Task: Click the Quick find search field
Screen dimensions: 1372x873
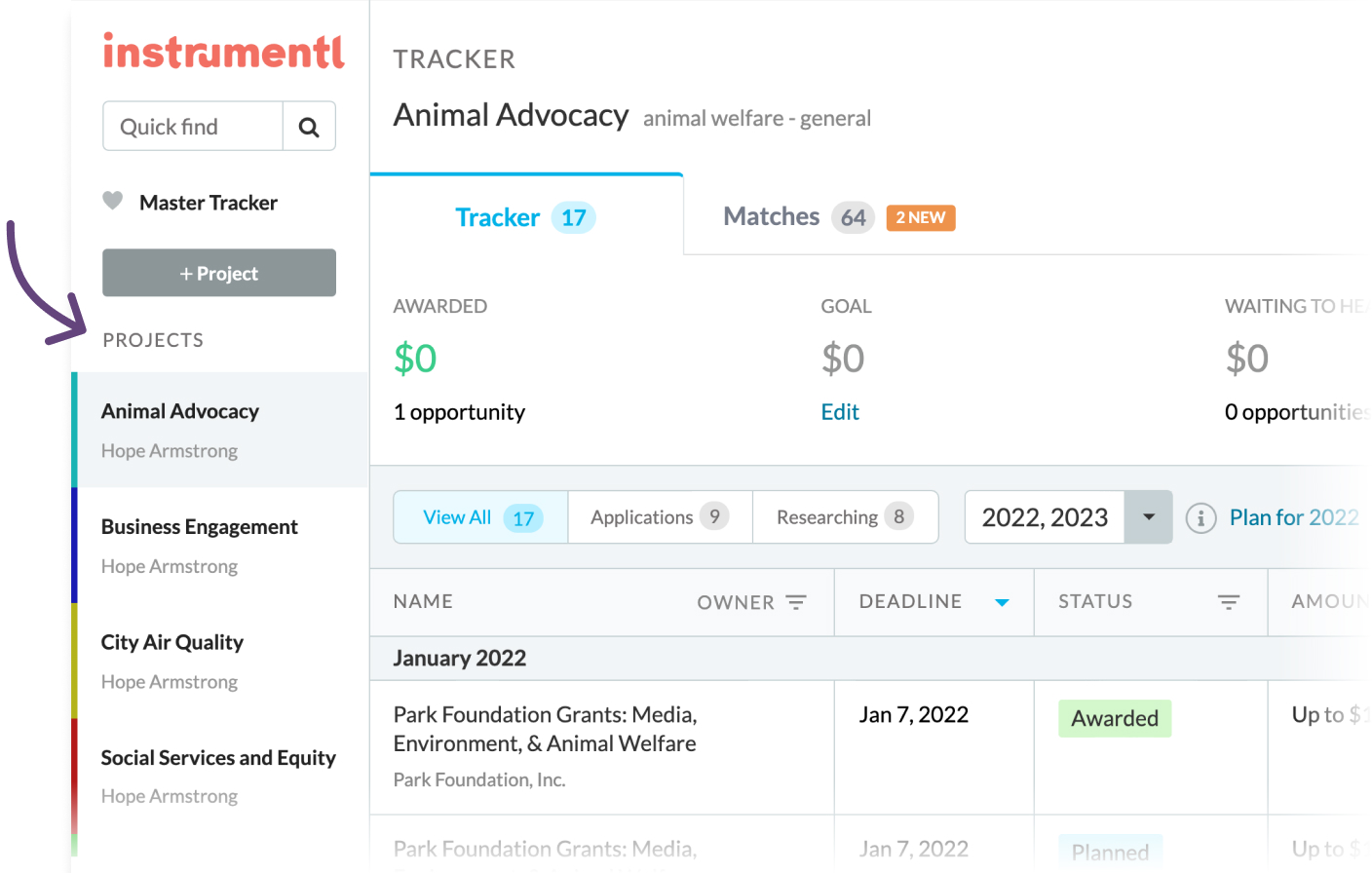Action: [192, 126]
